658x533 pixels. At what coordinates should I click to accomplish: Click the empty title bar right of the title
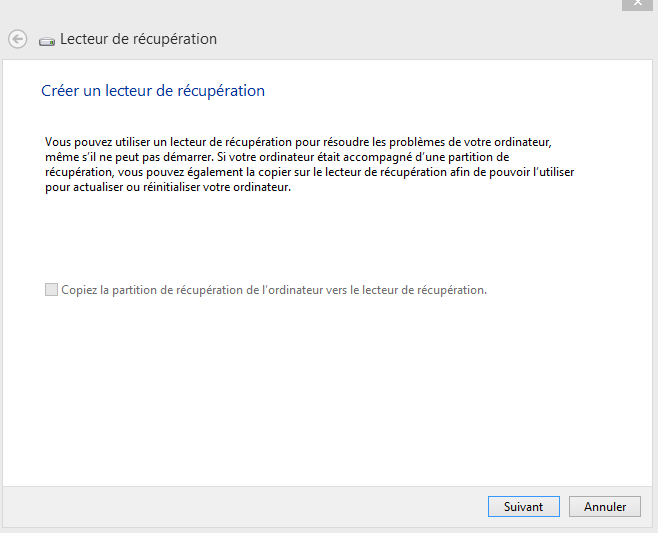pos(420,39)
